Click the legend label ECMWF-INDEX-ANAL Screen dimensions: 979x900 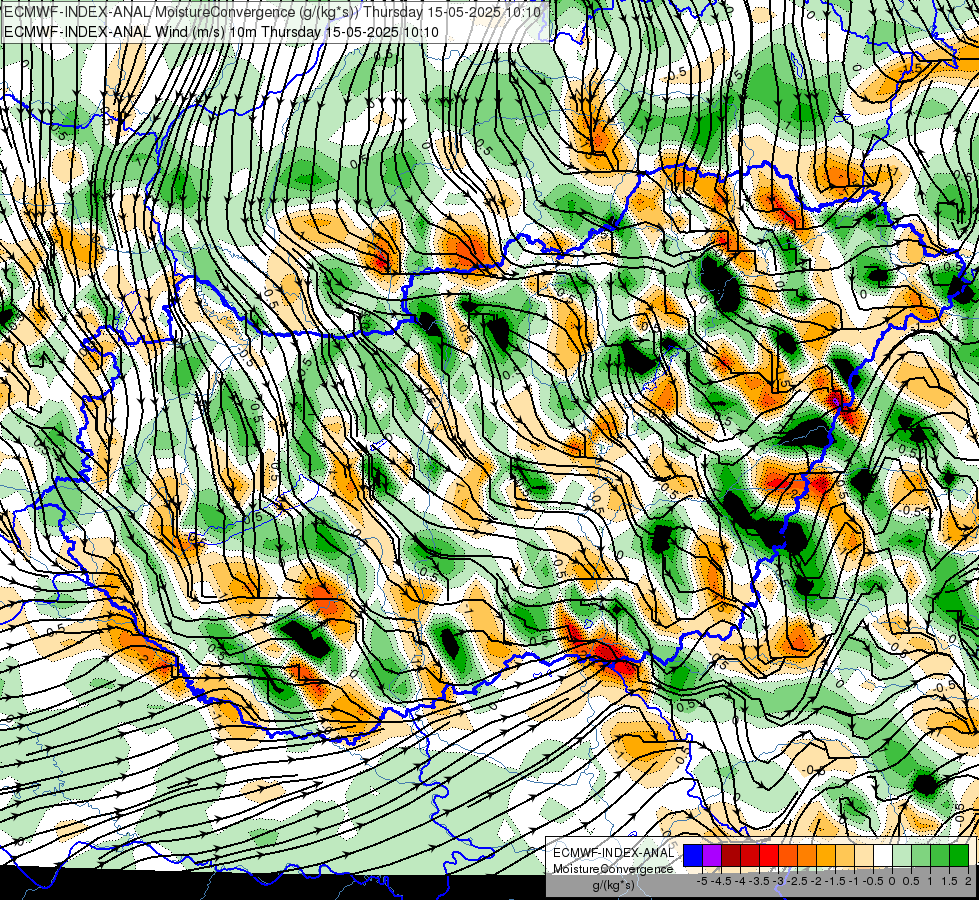pyautogui.click(x=614, y=853)
